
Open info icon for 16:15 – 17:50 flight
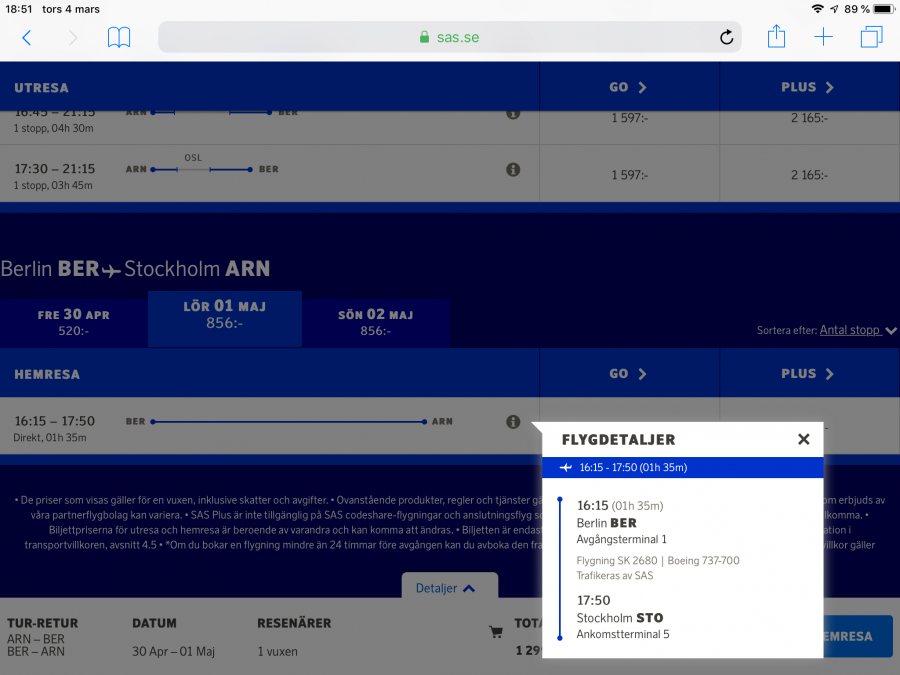(x=513, y=422)
